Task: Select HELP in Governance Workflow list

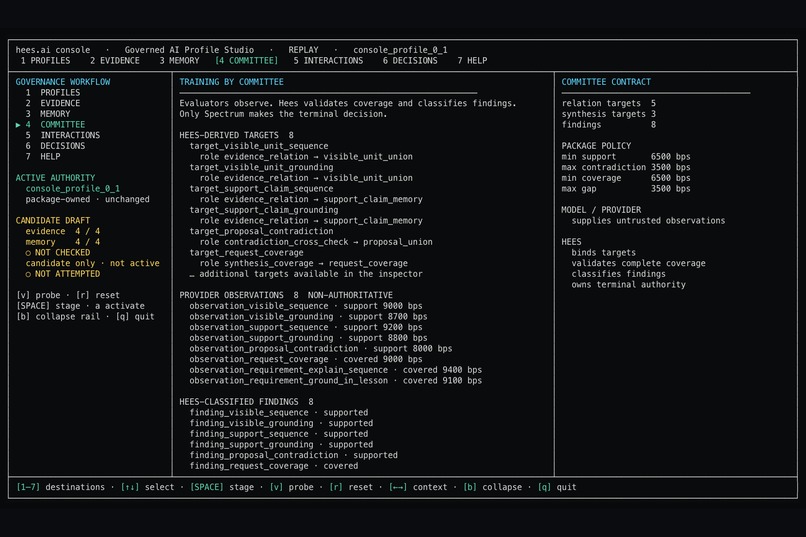Action: click(43, 157)
